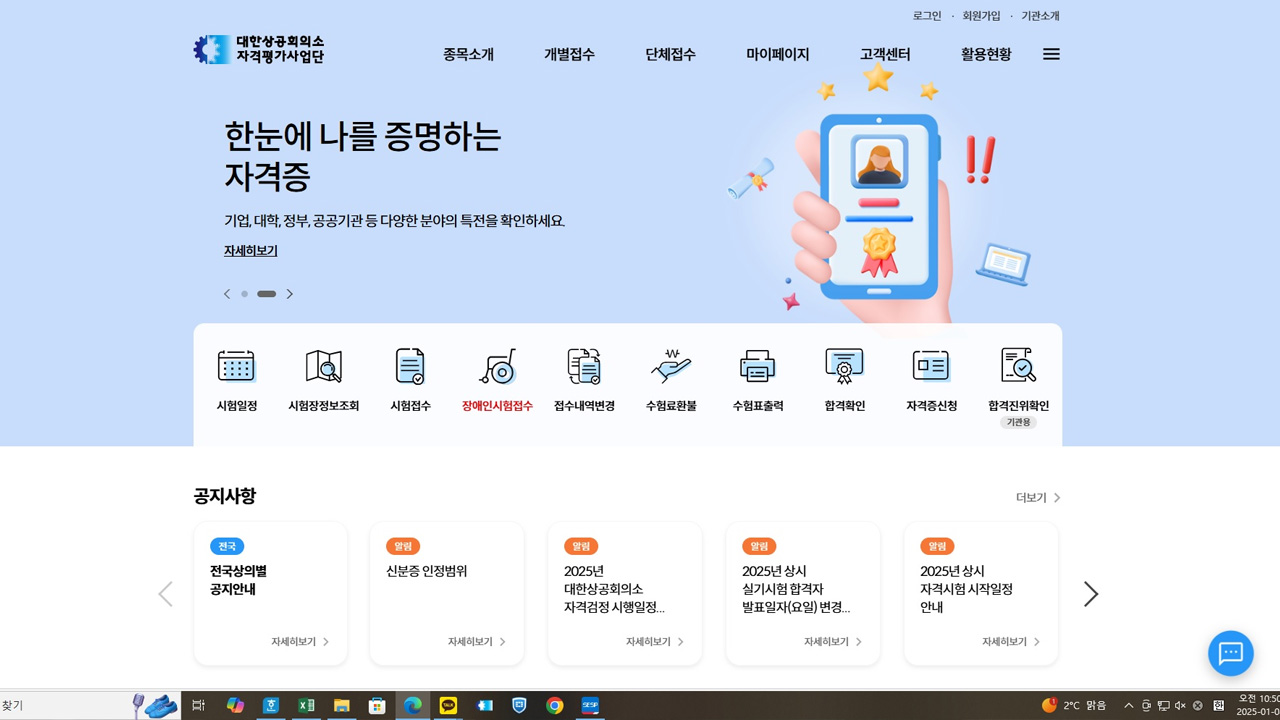Select the 접수내역변경 application change icon
This screenshot has width=1280, height=720.
[x=584, y=380]
